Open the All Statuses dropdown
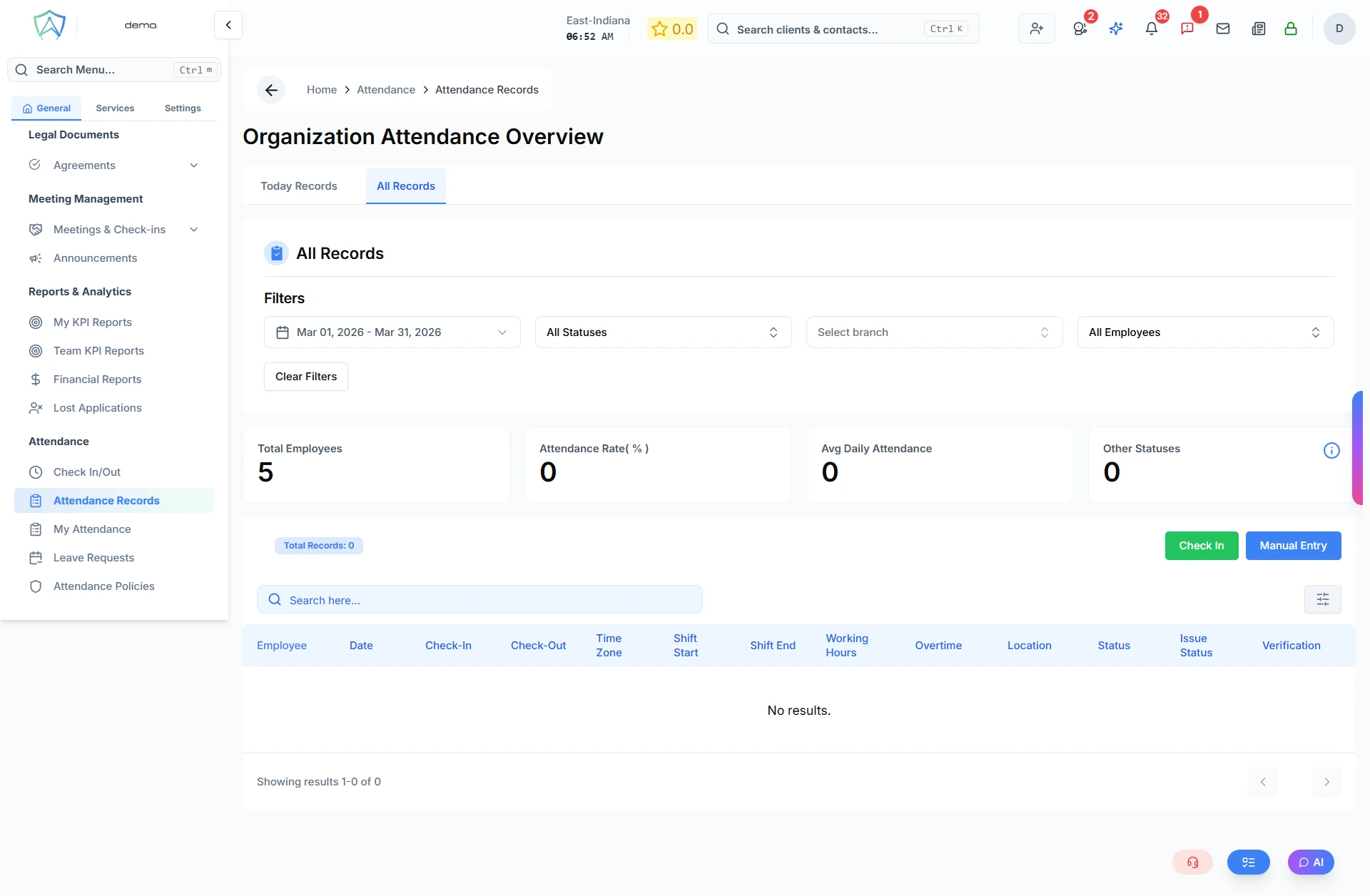 (663, 332)
